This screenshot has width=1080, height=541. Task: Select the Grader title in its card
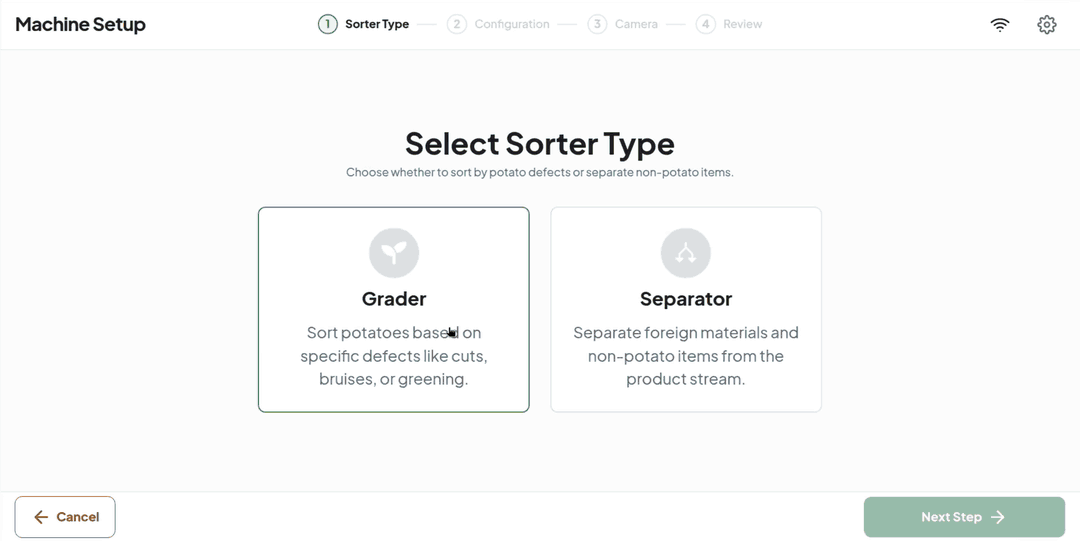tap(394, 299)
